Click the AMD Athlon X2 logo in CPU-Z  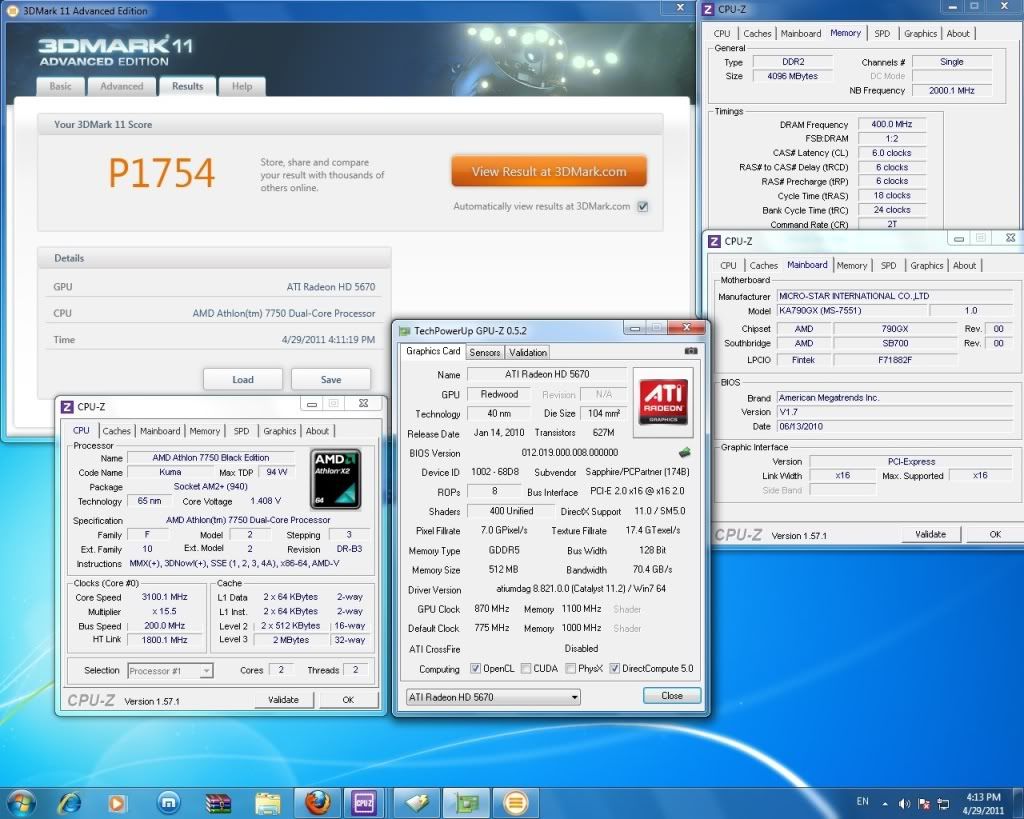pyautogui.click(x=335, y=476)
